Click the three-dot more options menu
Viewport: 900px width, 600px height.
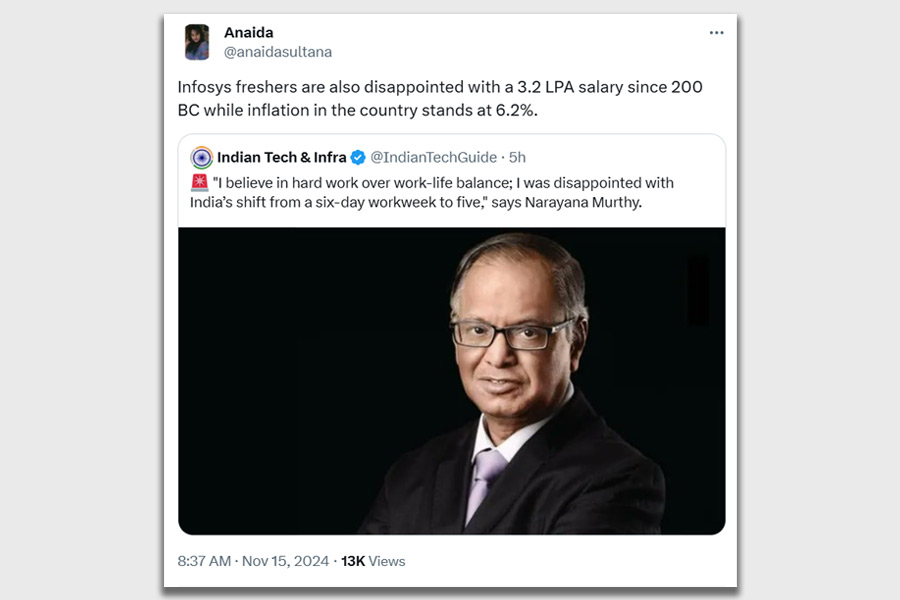click(x=716, y=33)
